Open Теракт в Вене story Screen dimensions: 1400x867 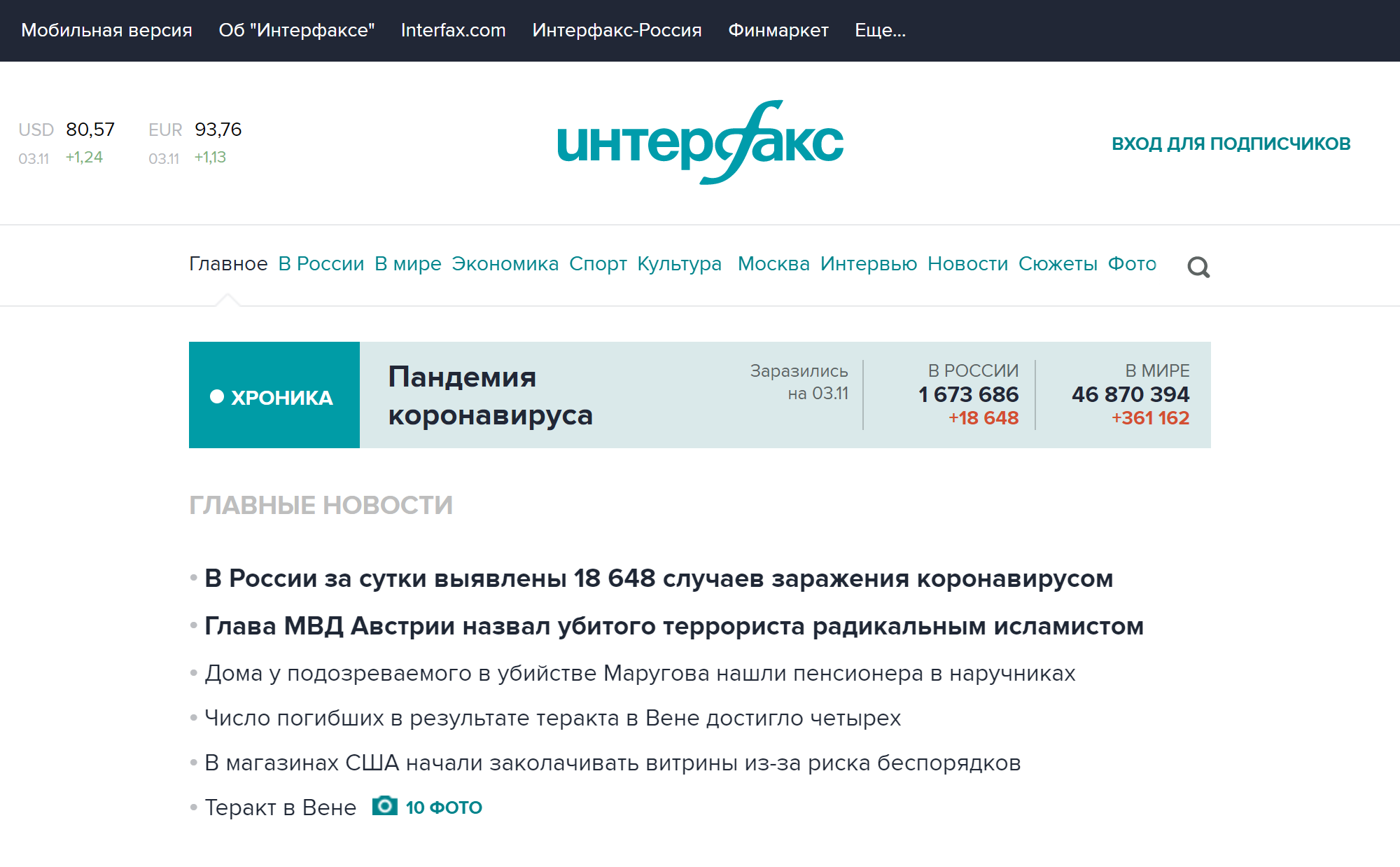pos(280,807)
